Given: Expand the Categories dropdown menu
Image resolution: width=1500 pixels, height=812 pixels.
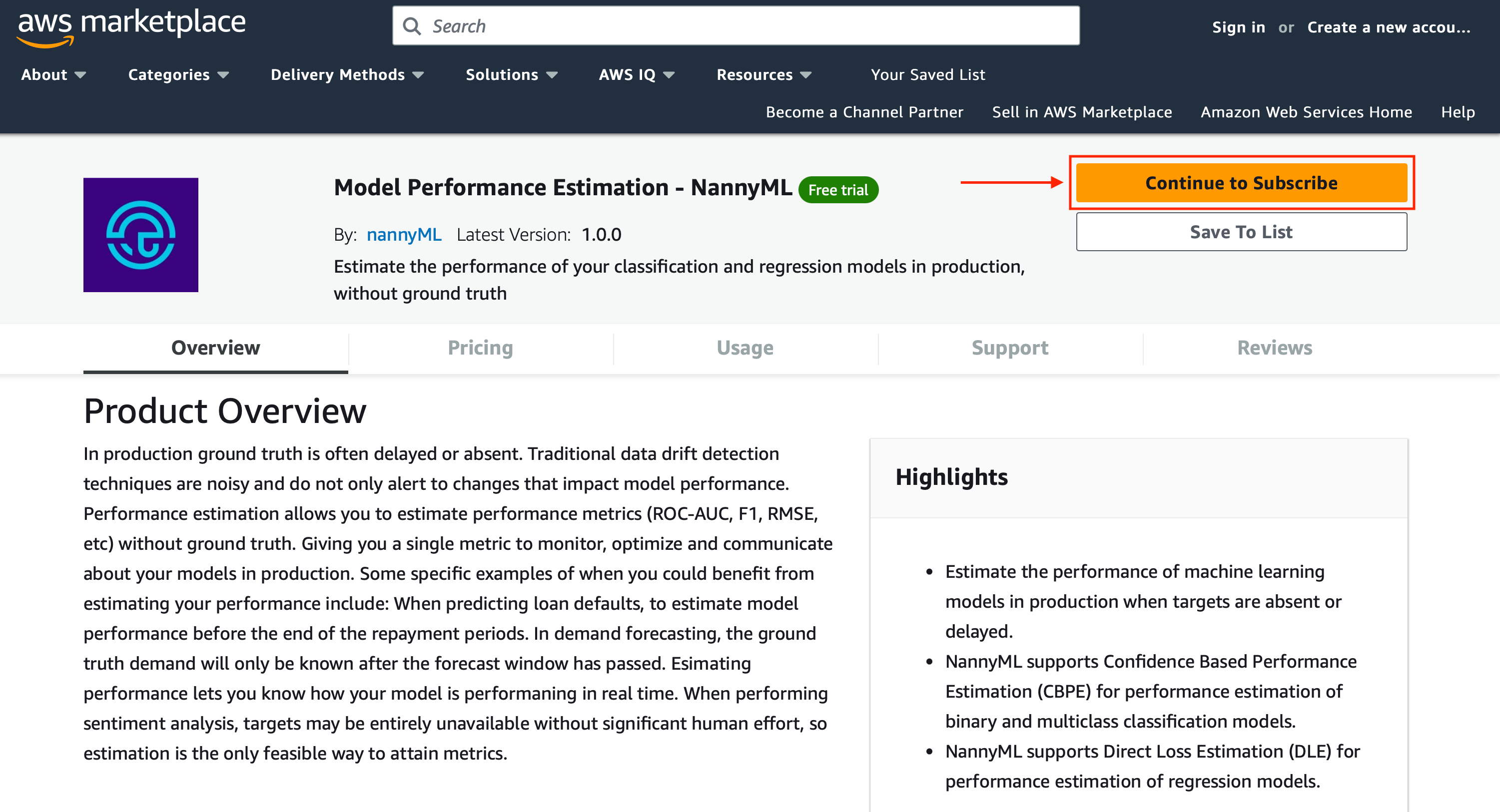Looking at the screenshot, I should point(178,74).
